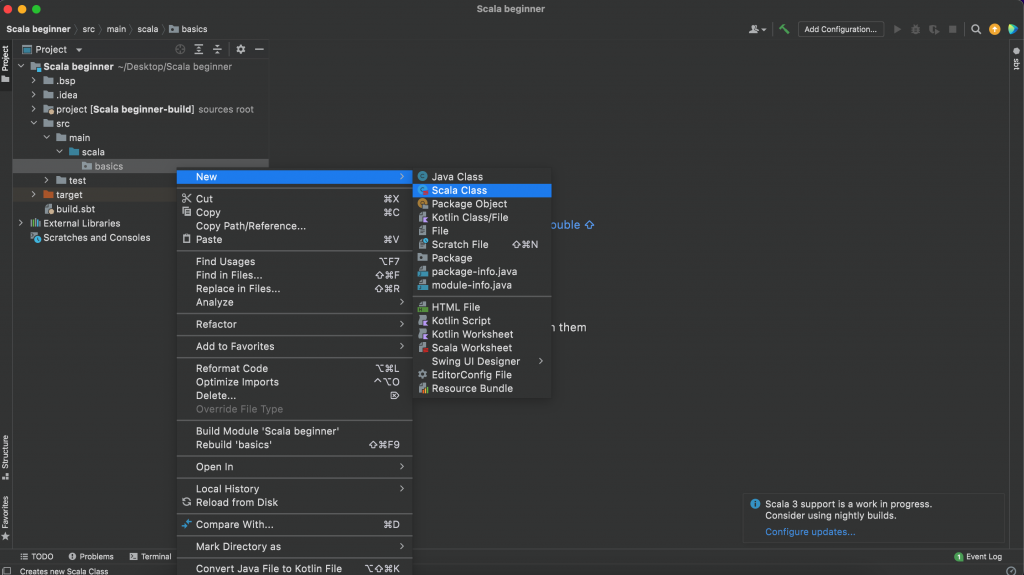Click Copy in context menu
The height and width of the screenshot is (575, 1024).
tap(295, 212)
